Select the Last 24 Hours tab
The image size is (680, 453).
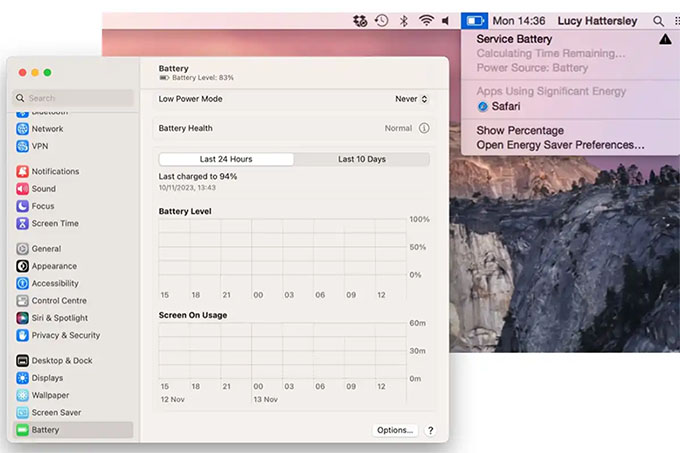226,159
